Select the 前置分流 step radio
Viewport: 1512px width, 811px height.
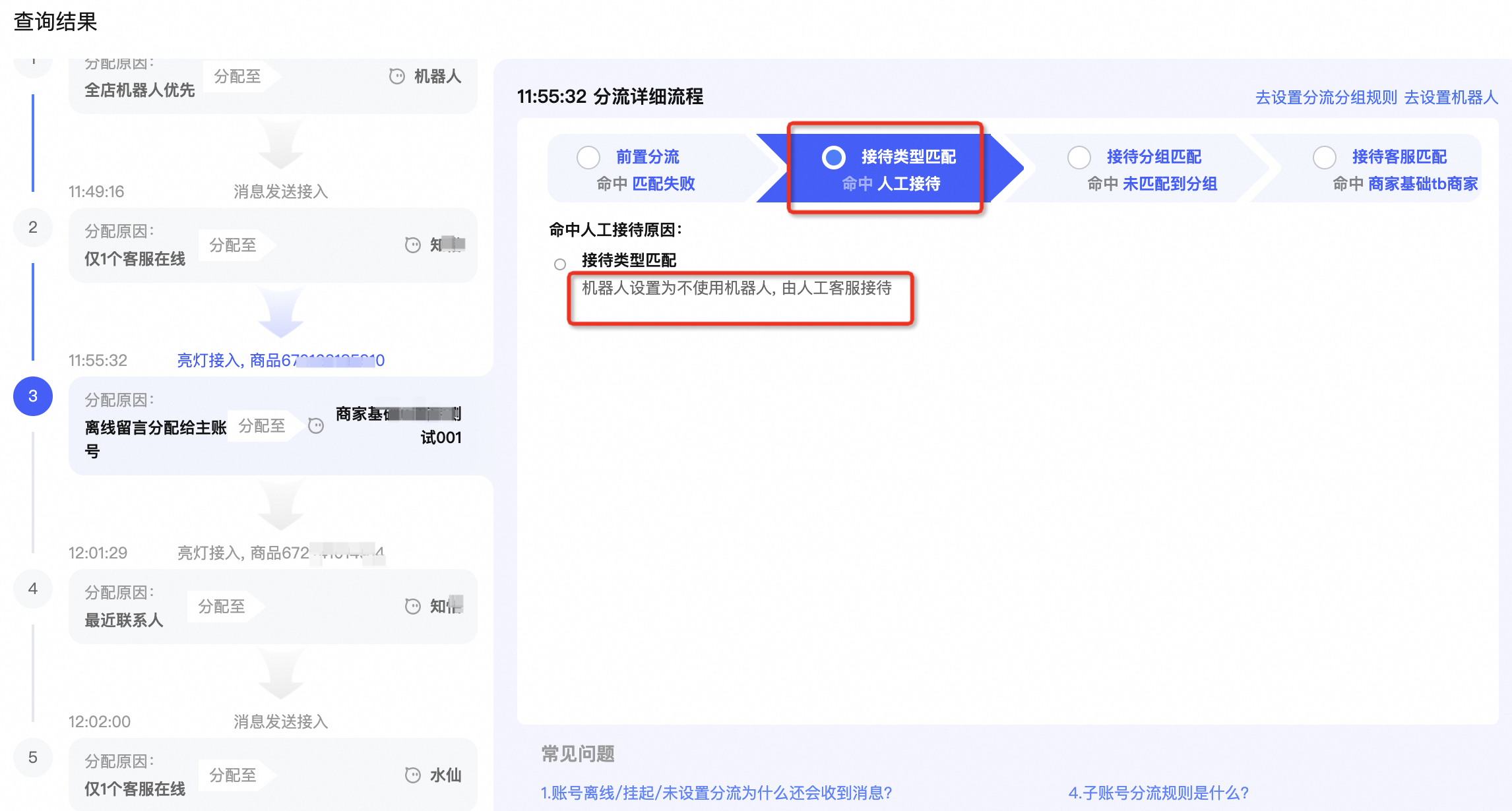click(588, 158)
